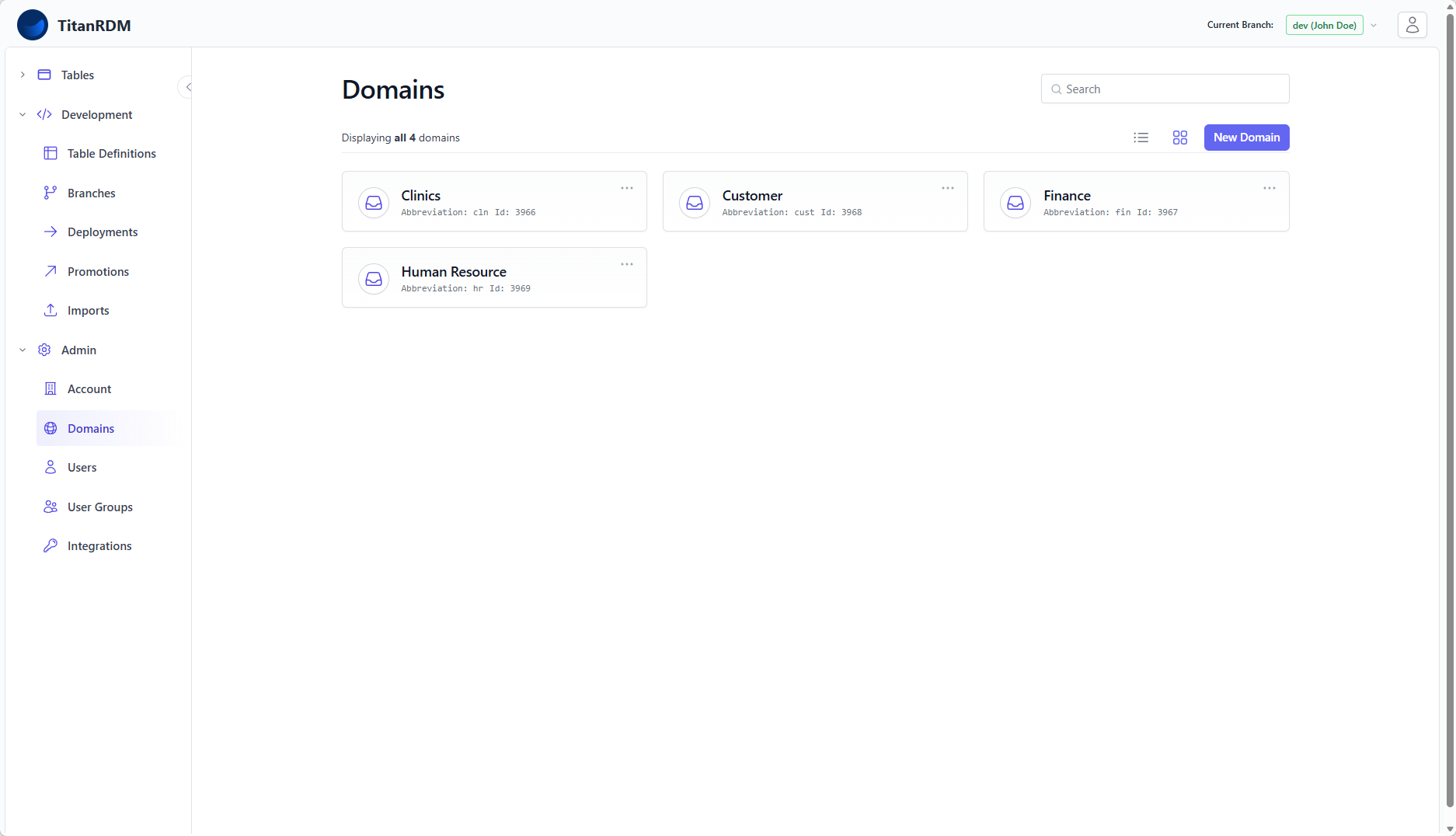Click the Tables menu label

click(78, 75)
